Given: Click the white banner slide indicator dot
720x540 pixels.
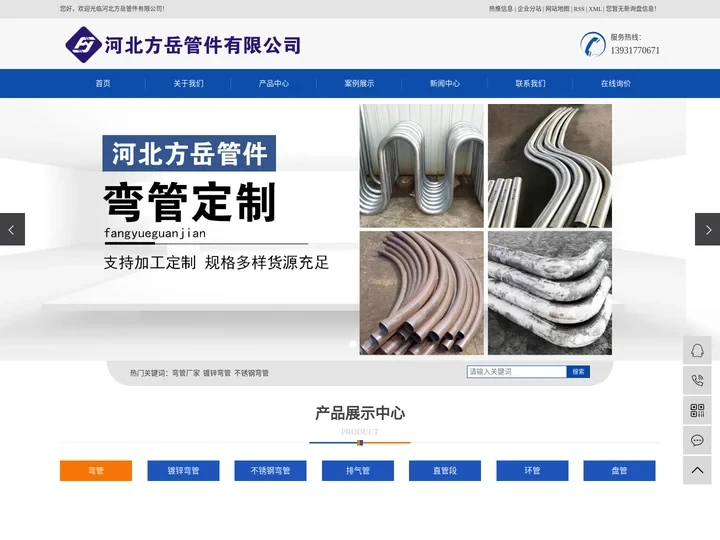Looking at the screenshot, I should click(x=353, y=343).
